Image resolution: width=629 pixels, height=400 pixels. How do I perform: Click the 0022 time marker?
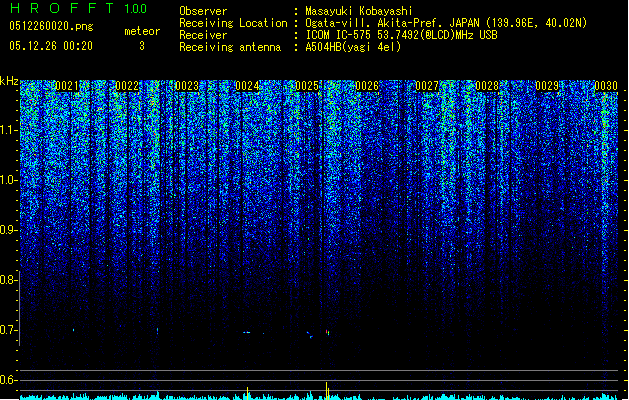point(127,86)
